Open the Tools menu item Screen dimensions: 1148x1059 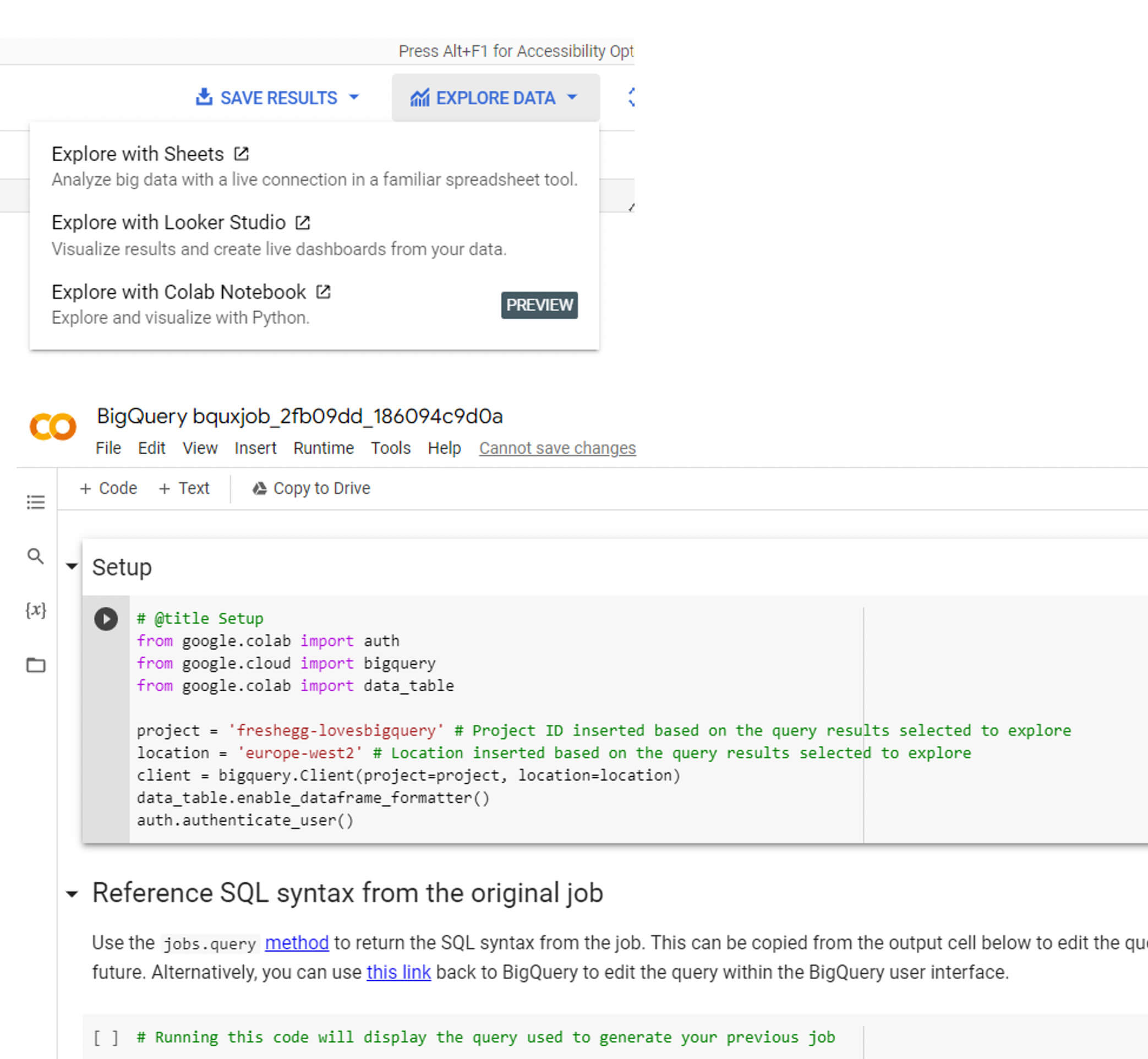(x=390, y=448)
